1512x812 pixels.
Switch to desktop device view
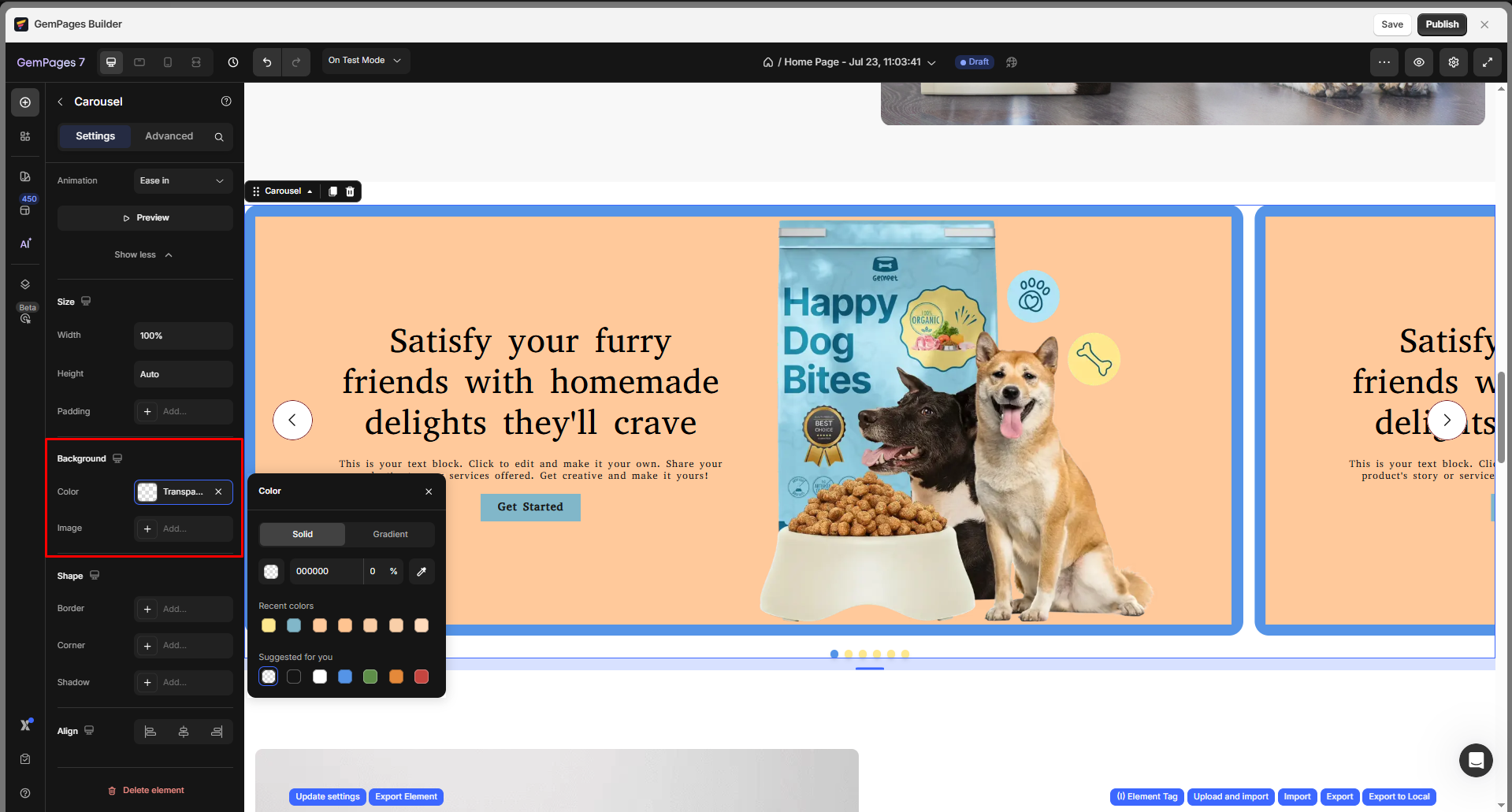tap(111, 62)
